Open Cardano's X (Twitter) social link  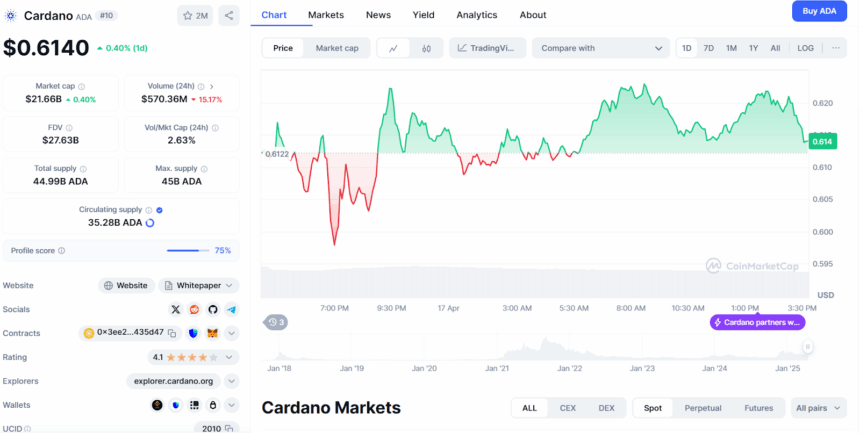[x=176, y=310]
